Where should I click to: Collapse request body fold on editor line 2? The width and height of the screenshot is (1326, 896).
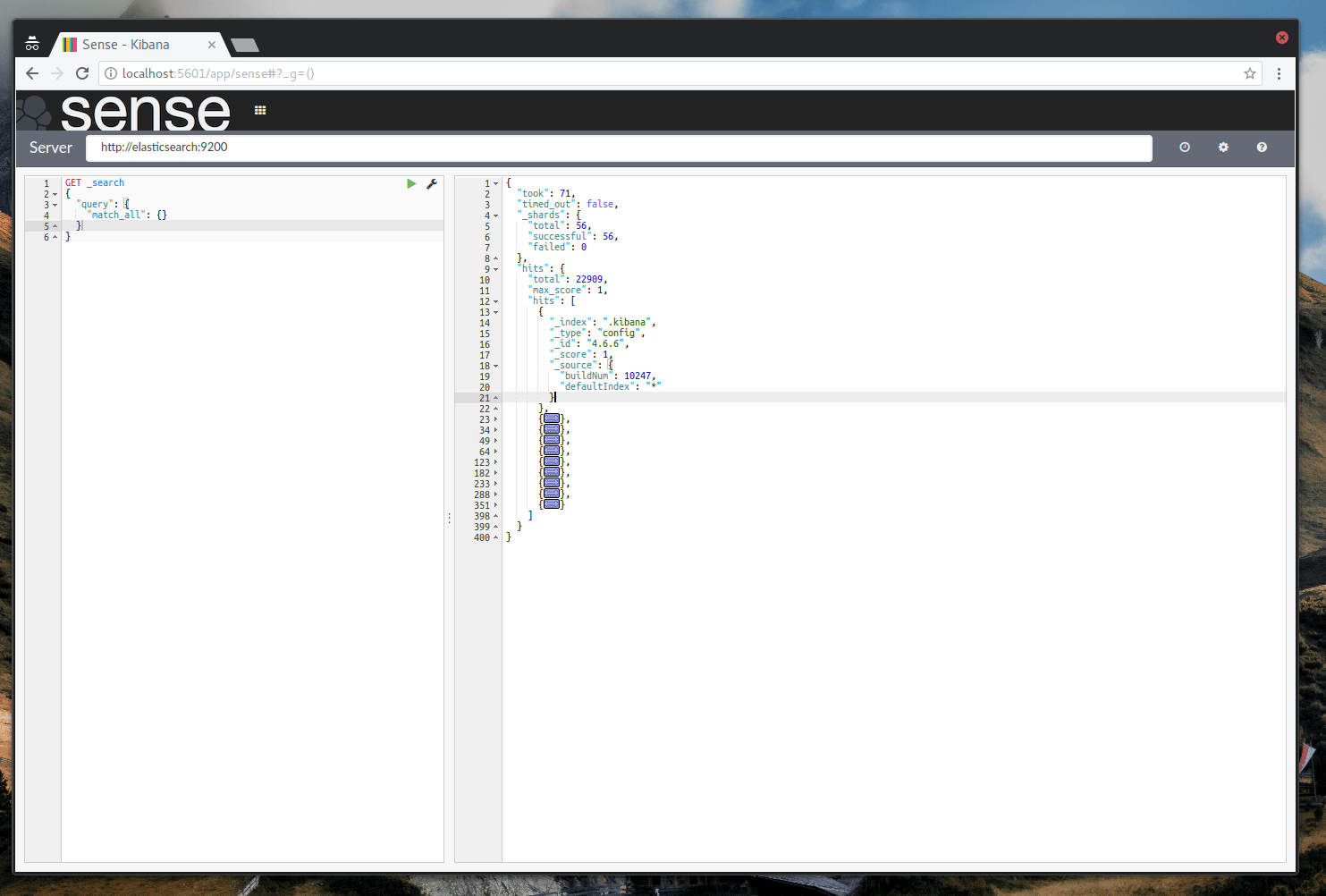[55, 194]
